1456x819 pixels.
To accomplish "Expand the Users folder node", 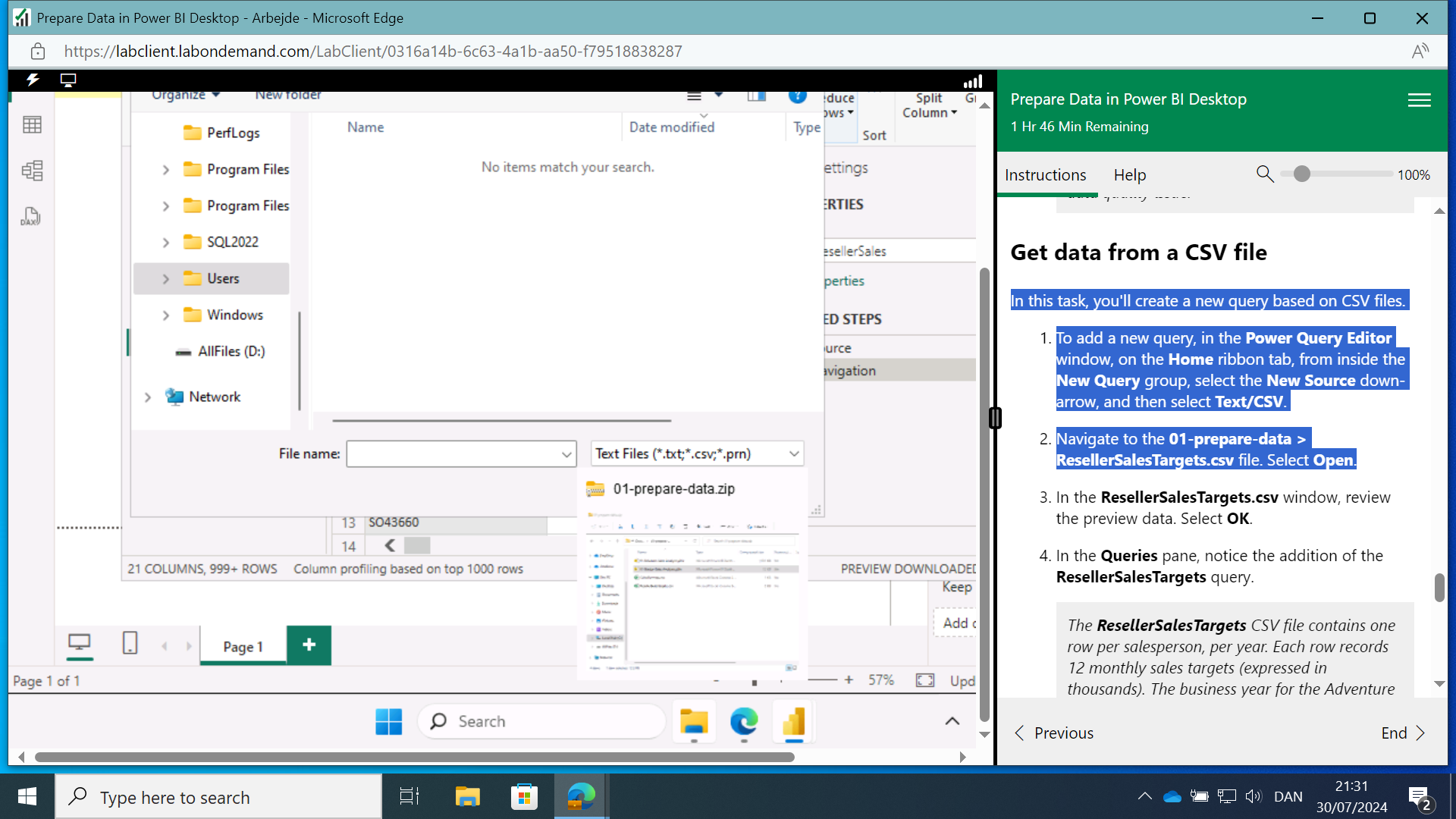I will pos(165,279).
